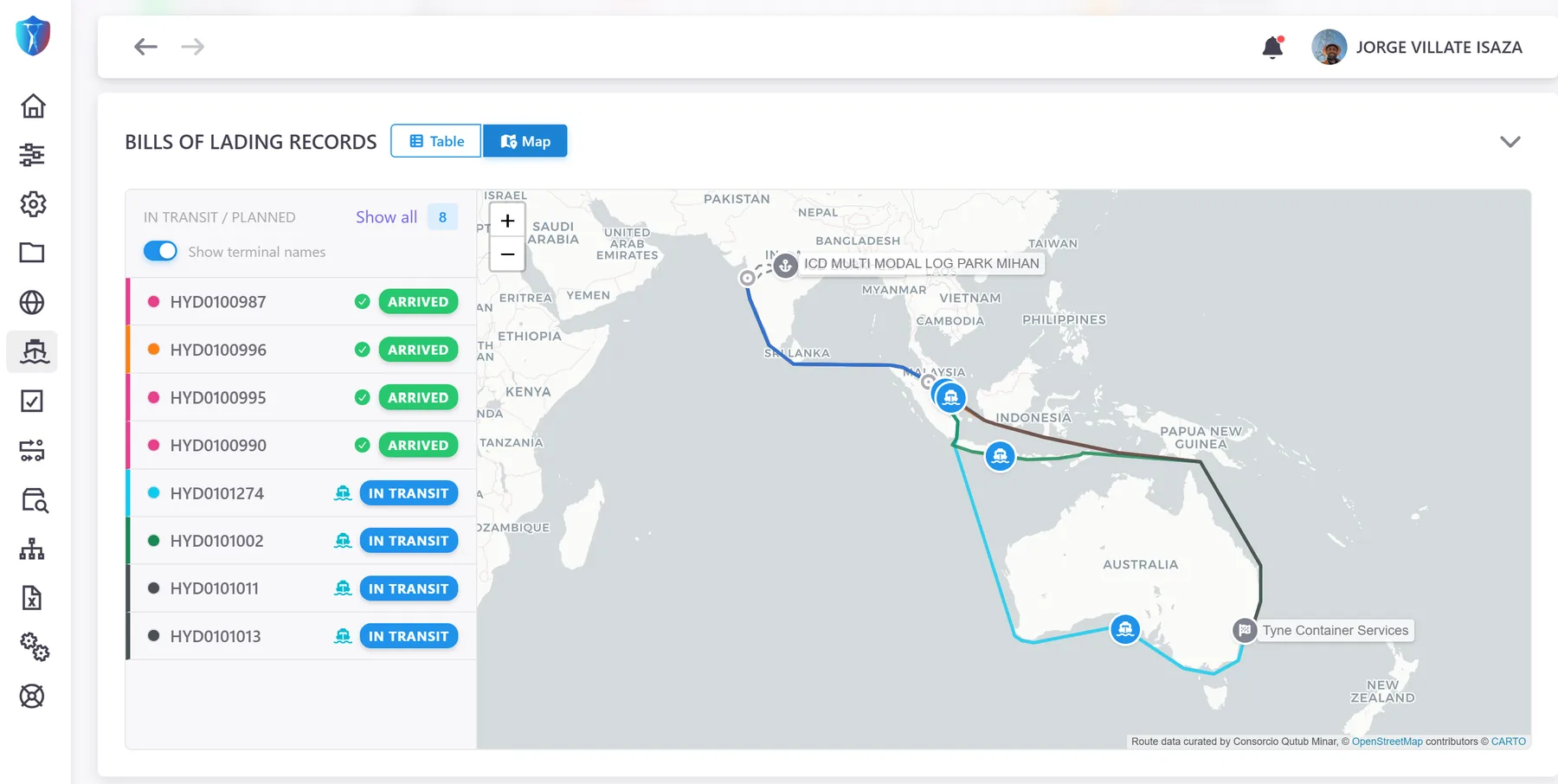Toggle Show terminal names switch
The image size is (1558, 784).
(x=160, y=251)
